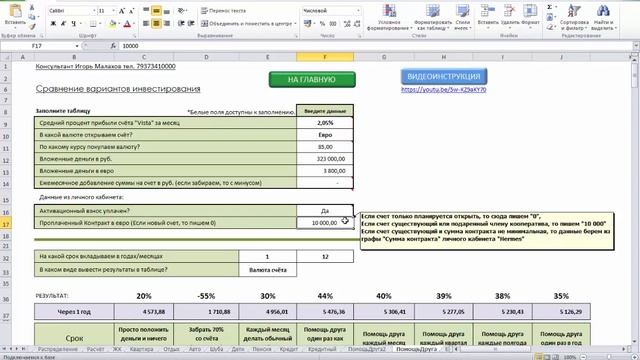640x360 pixels.
Task: Toggle bold (Ж) formatting
Action: (53, 24)
